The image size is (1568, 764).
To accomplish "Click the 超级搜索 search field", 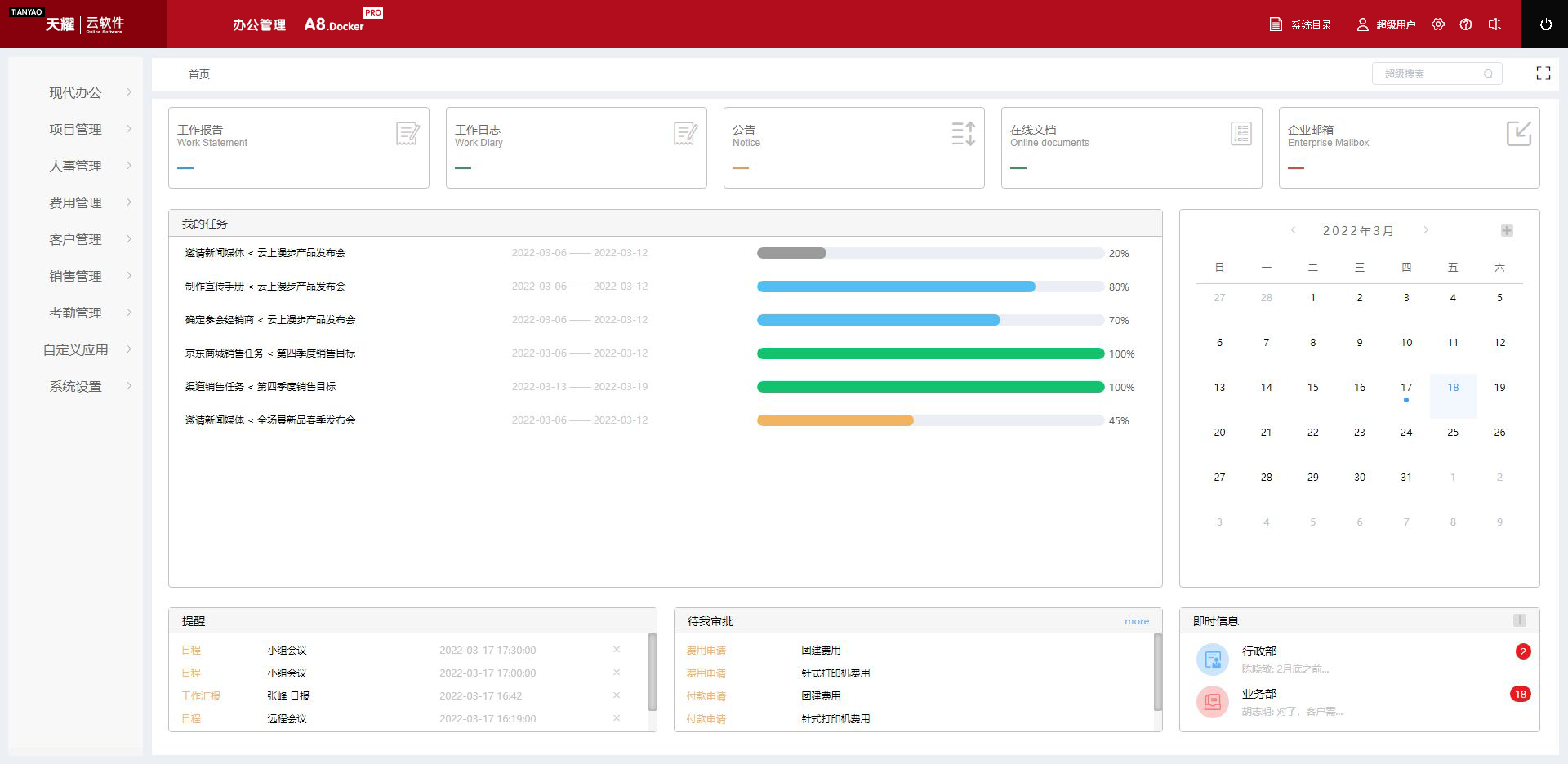I will (1432, 74).
